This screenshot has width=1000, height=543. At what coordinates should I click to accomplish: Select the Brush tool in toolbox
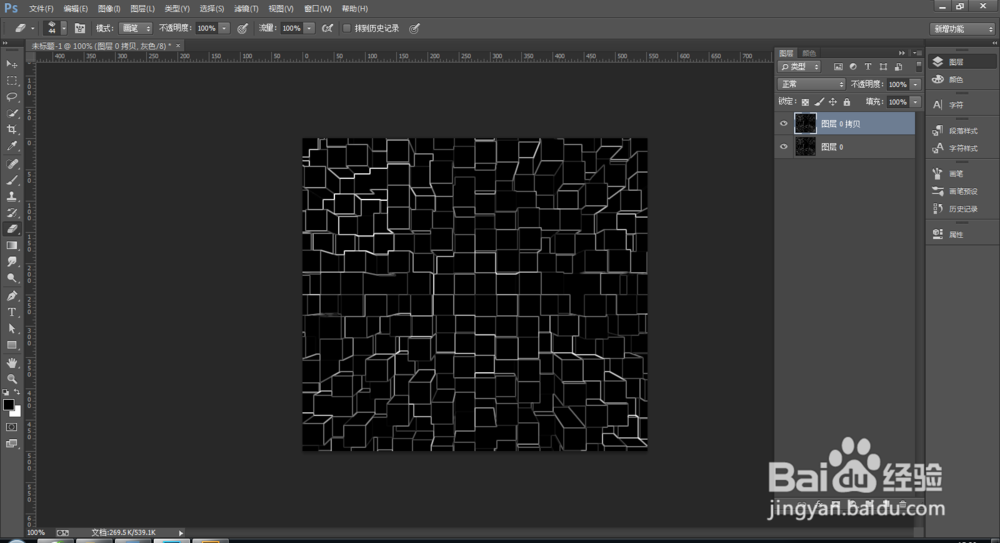[x=11, y=181]
